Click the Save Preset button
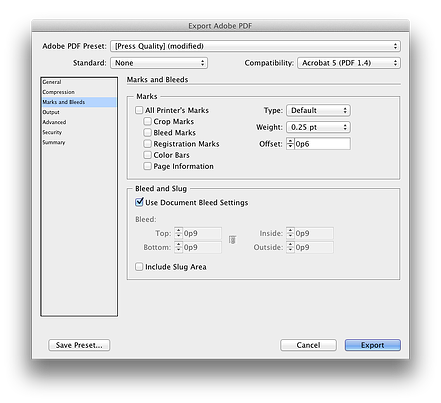 click(x=79, y=345)
